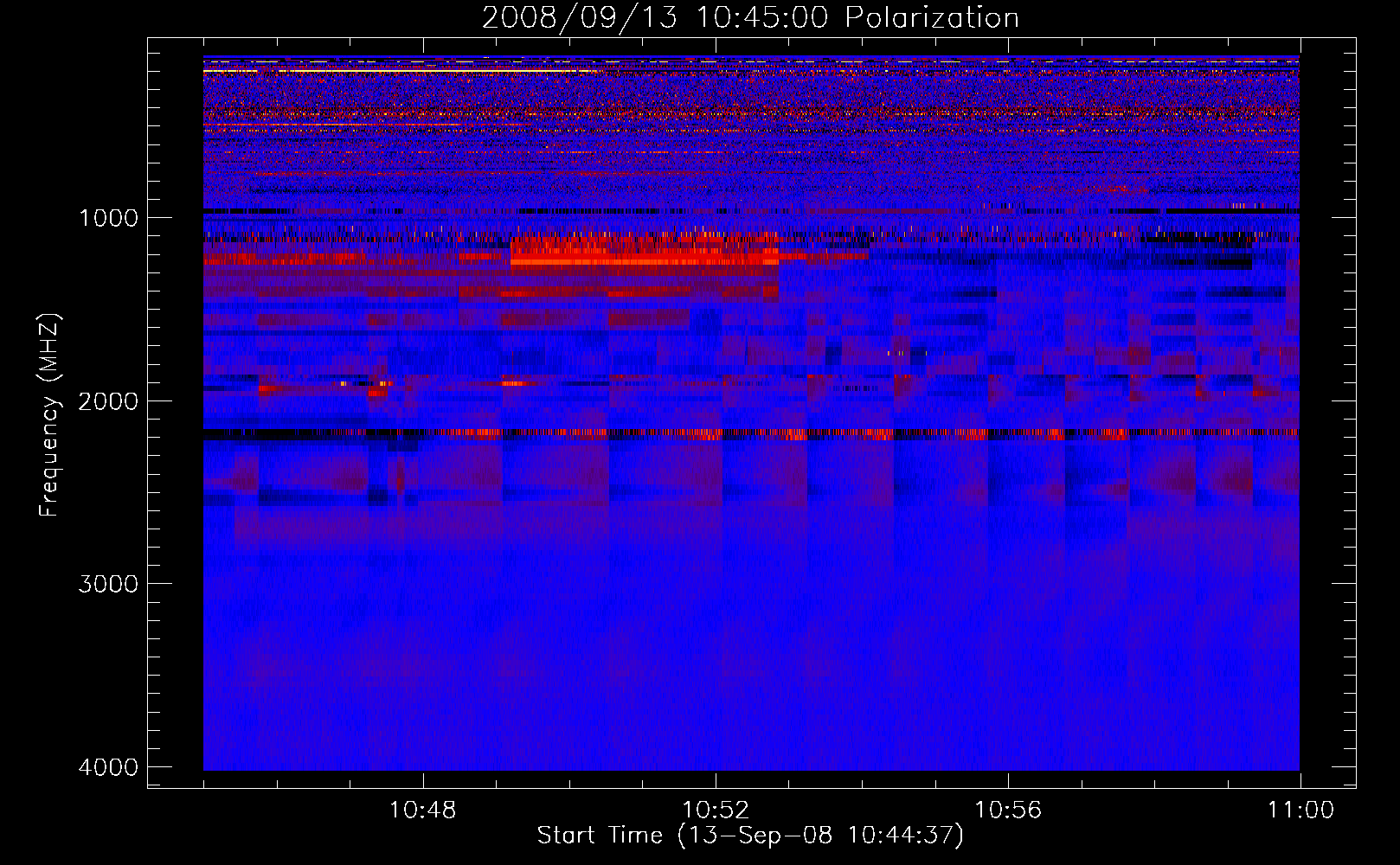Click the 'Start Time (13-Sep-08 10:44:37)' label
Screen dimensions: 1400x865
click(750, 836)
